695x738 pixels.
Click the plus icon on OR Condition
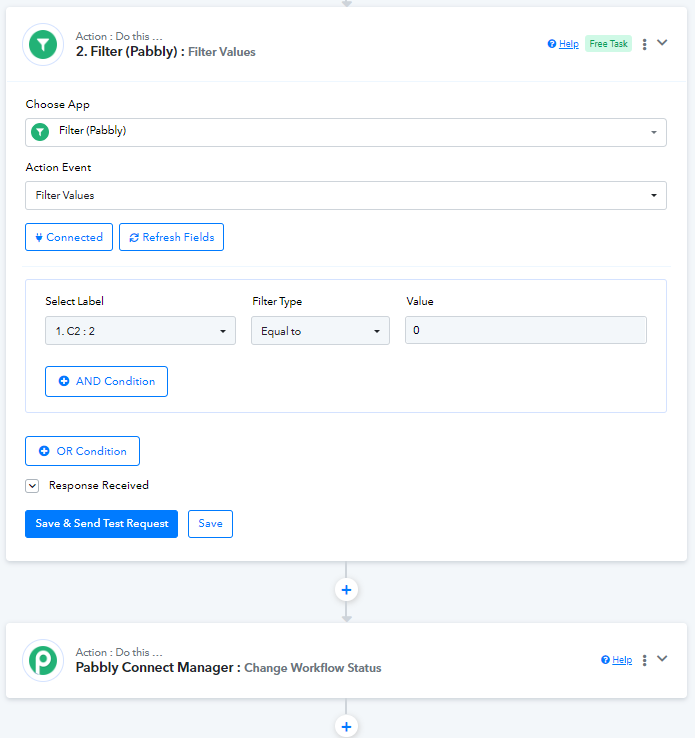click(x=44, y=451)
